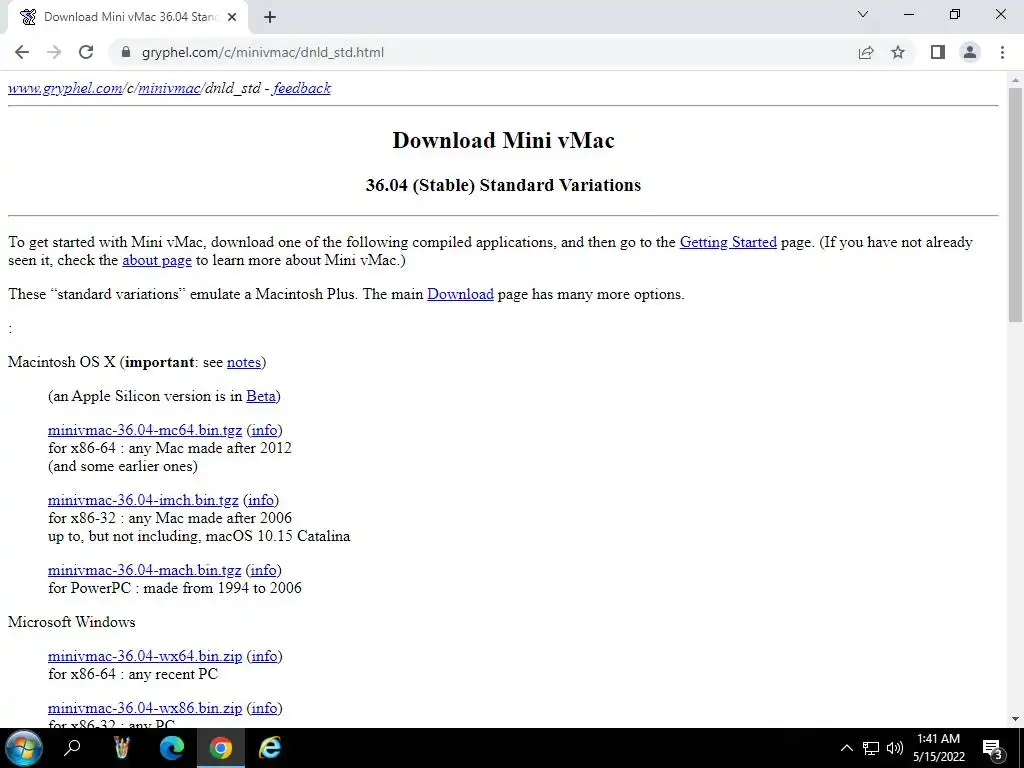
Task: Launch Microsoft Edge from the taskbar
Action: (172, 748)
